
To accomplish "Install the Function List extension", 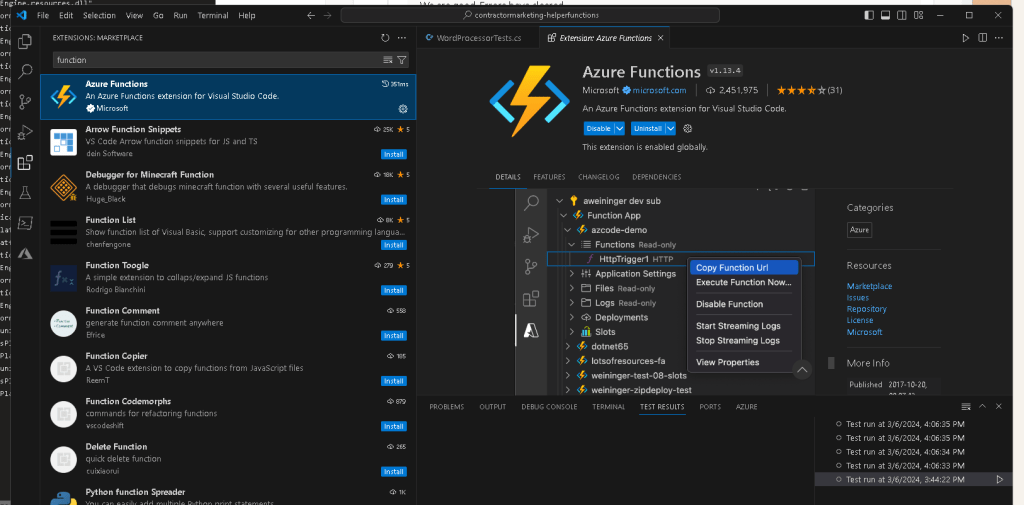I will tap(394, 245).
